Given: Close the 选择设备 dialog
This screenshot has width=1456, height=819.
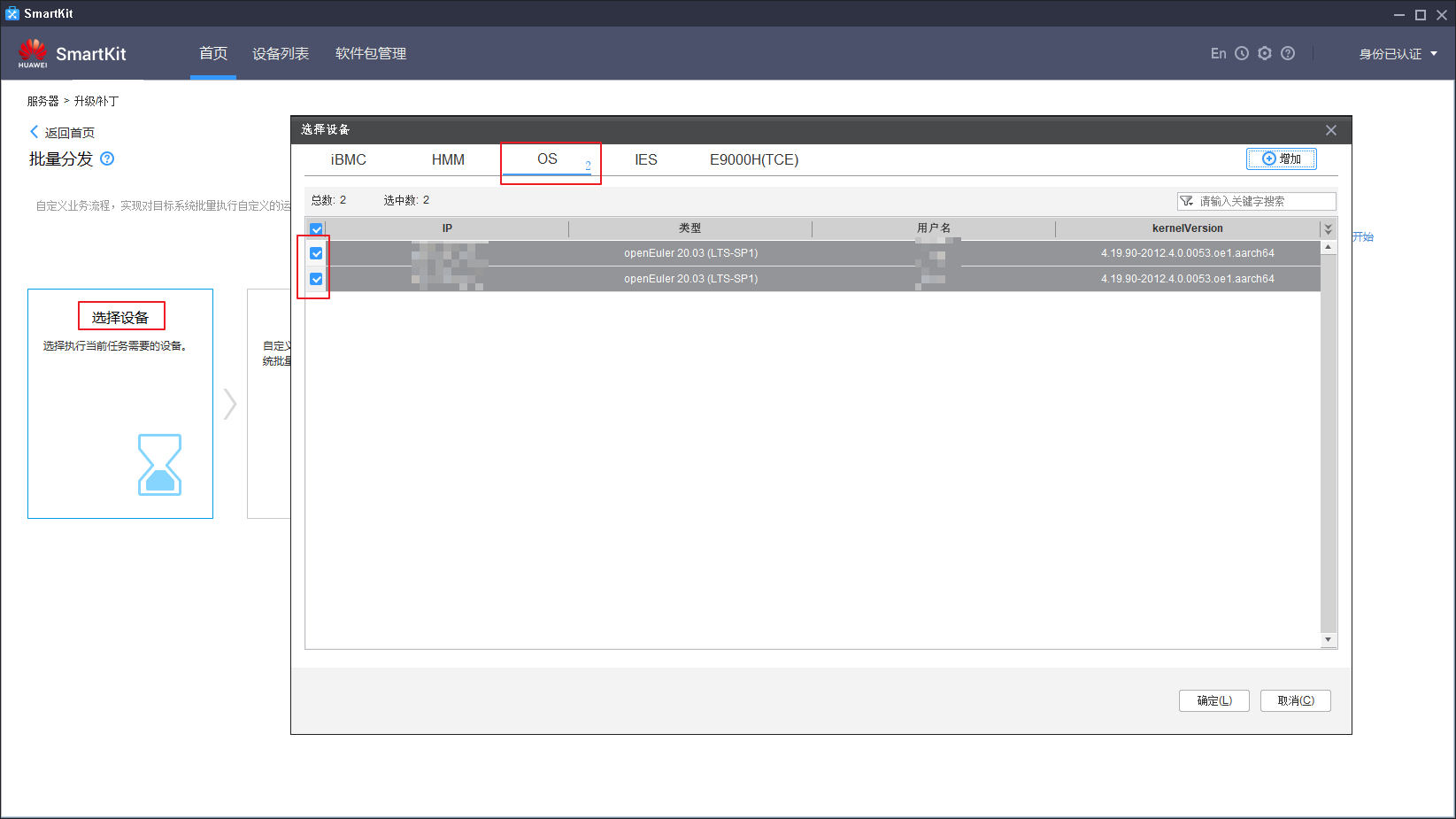Looking at the screenshot, I should 1331,130.
